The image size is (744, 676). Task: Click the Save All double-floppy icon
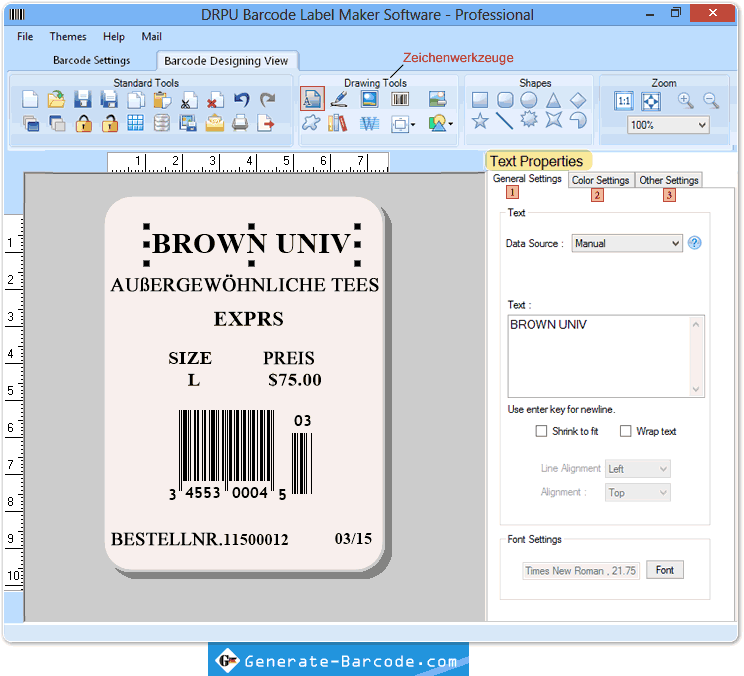[x=109, y=100]
